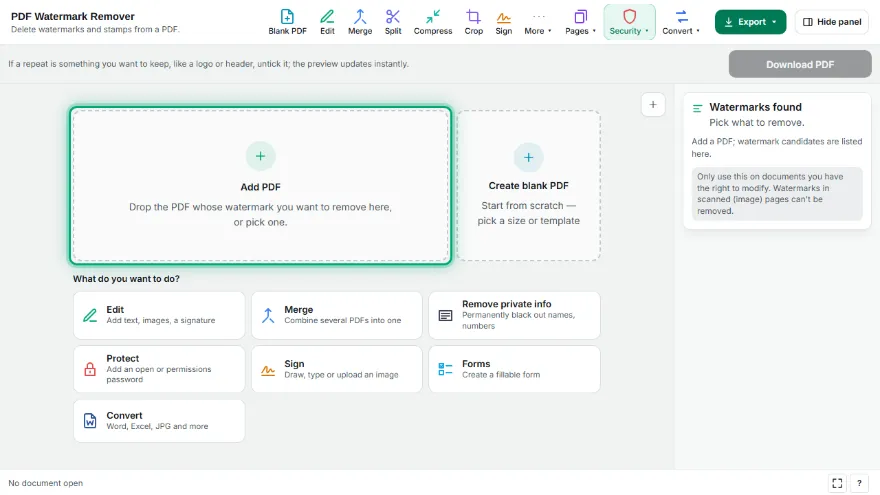This screenshot has height=495, width=880.
Task: Open the Merge tool in the toolbar
Action: 360,22
